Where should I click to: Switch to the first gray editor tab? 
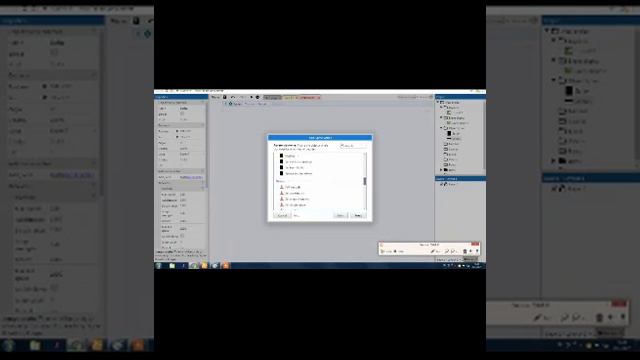(x=272, y=98)
